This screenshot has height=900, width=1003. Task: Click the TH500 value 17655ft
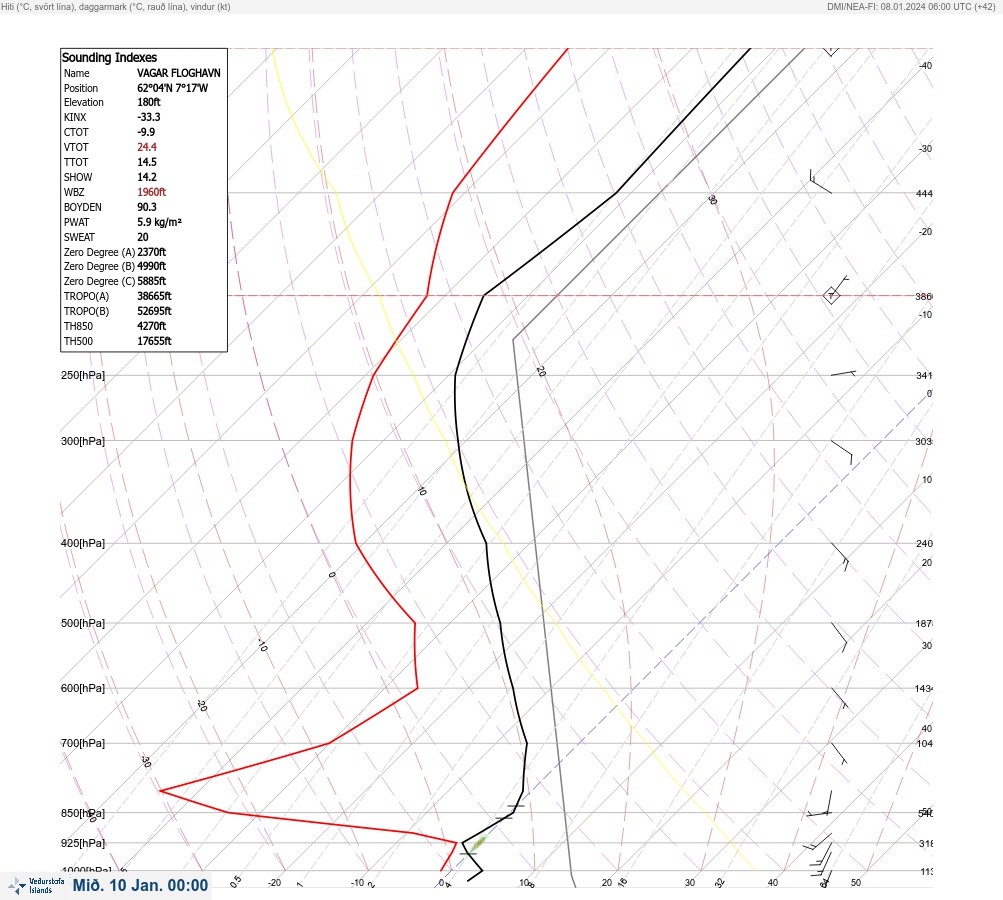click(x=154, y=341)
